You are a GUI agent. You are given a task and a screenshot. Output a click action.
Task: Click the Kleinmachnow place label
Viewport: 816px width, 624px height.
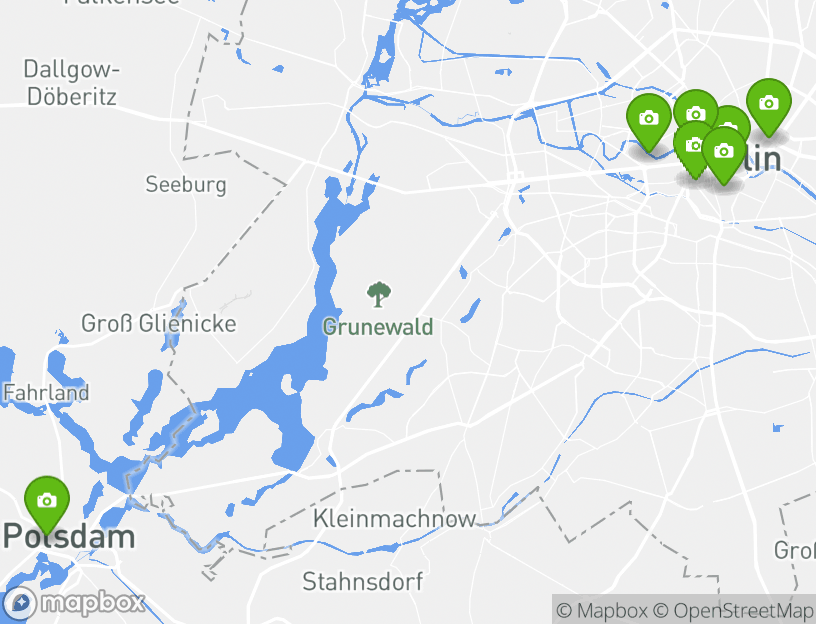[x=394, y=519]
